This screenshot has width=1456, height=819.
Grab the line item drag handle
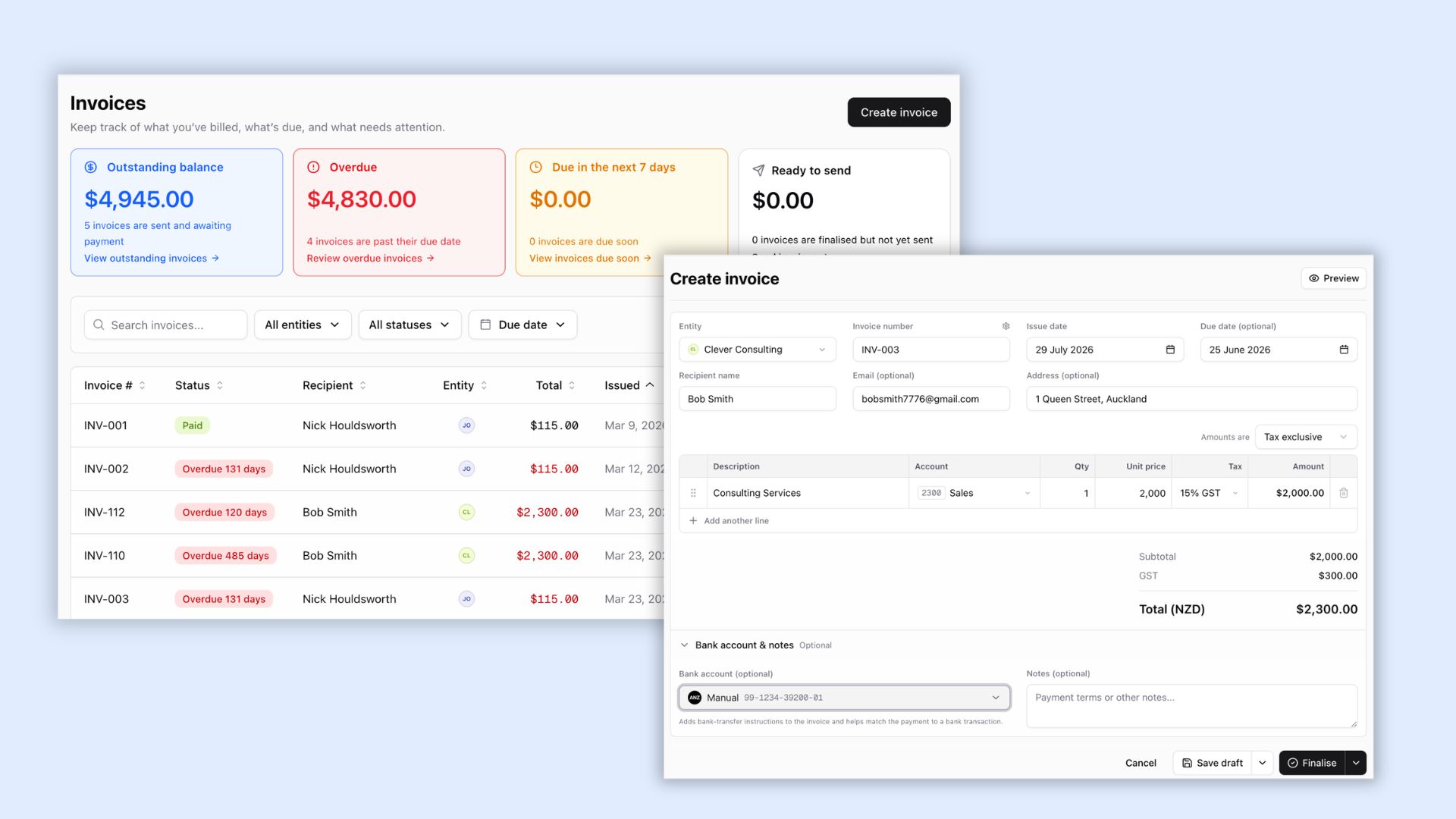pos(693,493)
